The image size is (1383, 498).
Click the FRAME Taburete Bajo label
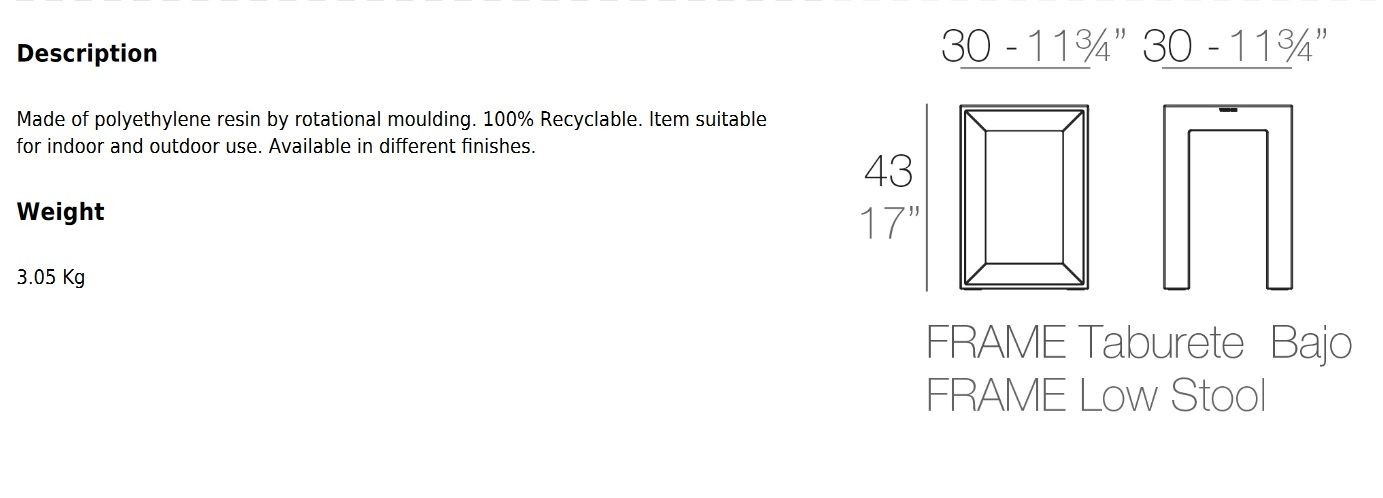(x=1139, y=344)
